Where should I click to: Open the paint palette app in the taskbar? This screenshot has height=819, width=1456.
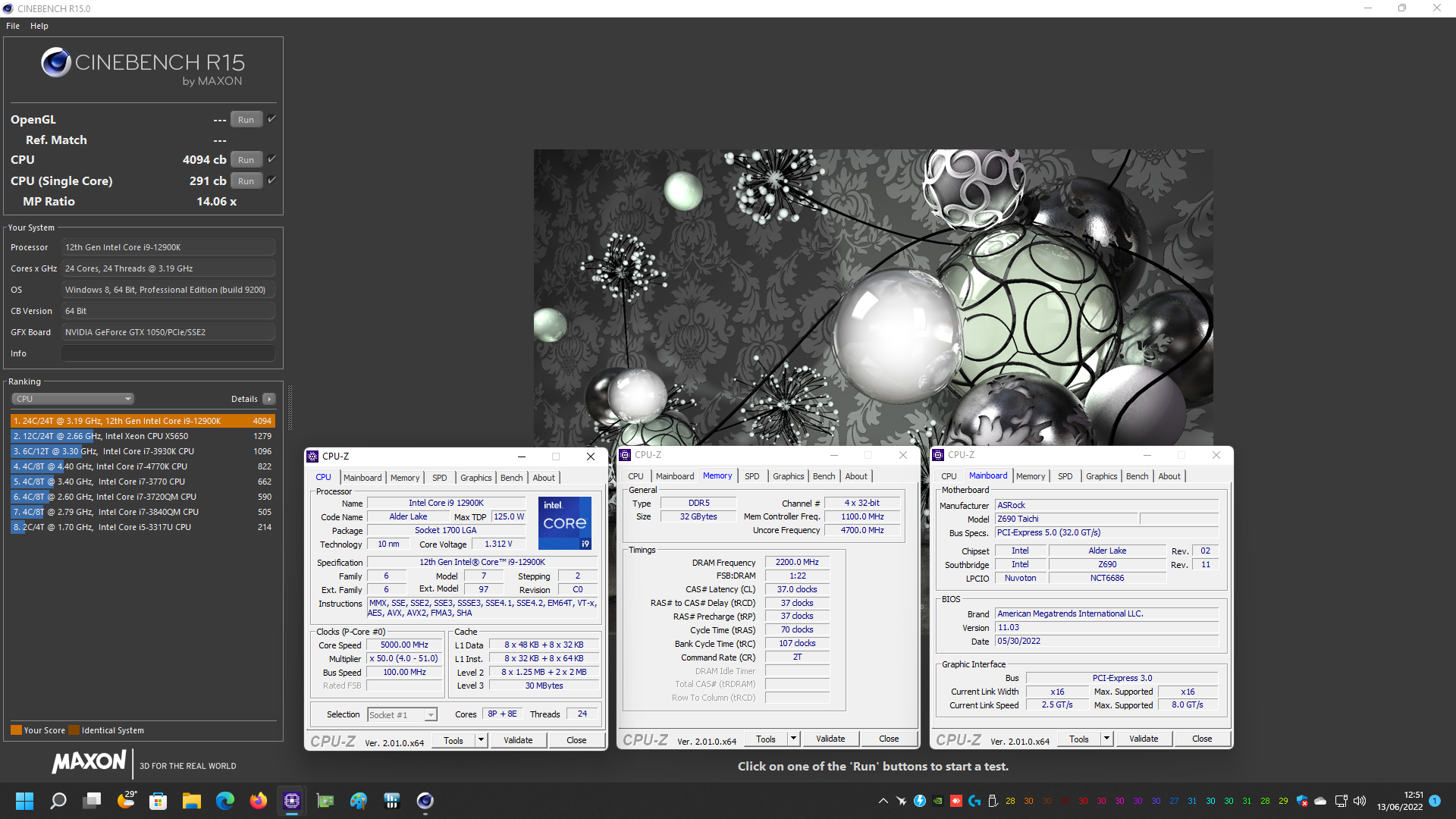tap(359, 801)
